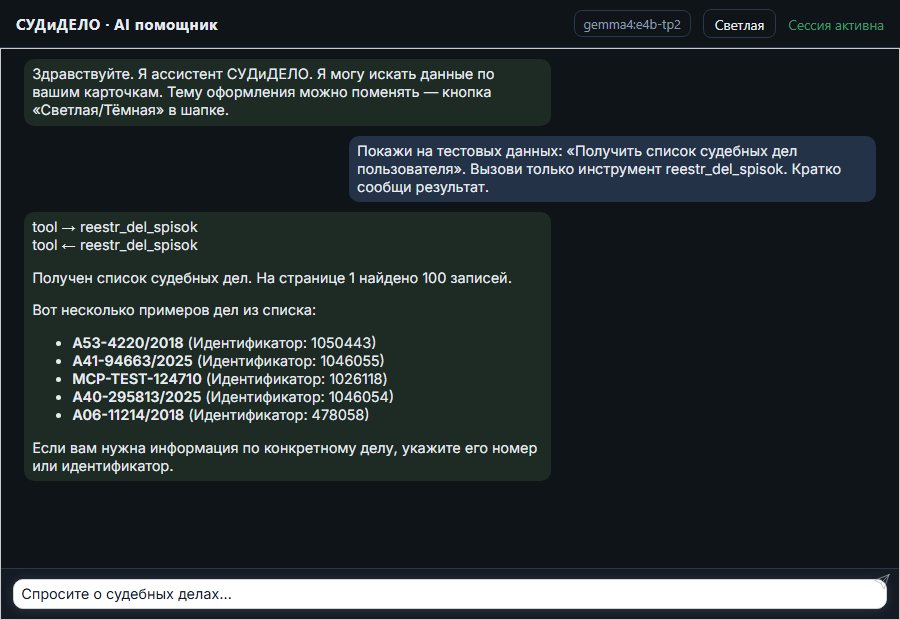Image resolution: width=900 pixels, height=620 pixels.
Task: Switch theme with the Светлая button
Action: [x=739, y=25]
